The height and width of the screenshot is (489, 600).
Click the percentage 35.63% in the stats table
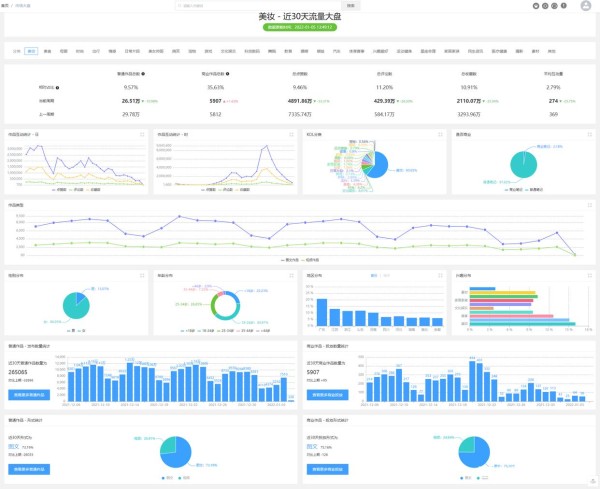pos(215,88)
